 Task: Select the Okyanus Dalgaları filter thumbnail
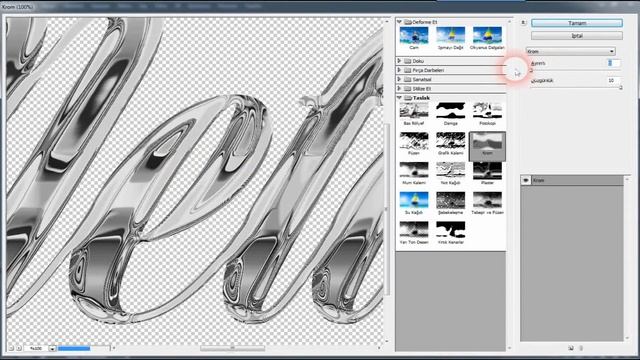point(487,36)
